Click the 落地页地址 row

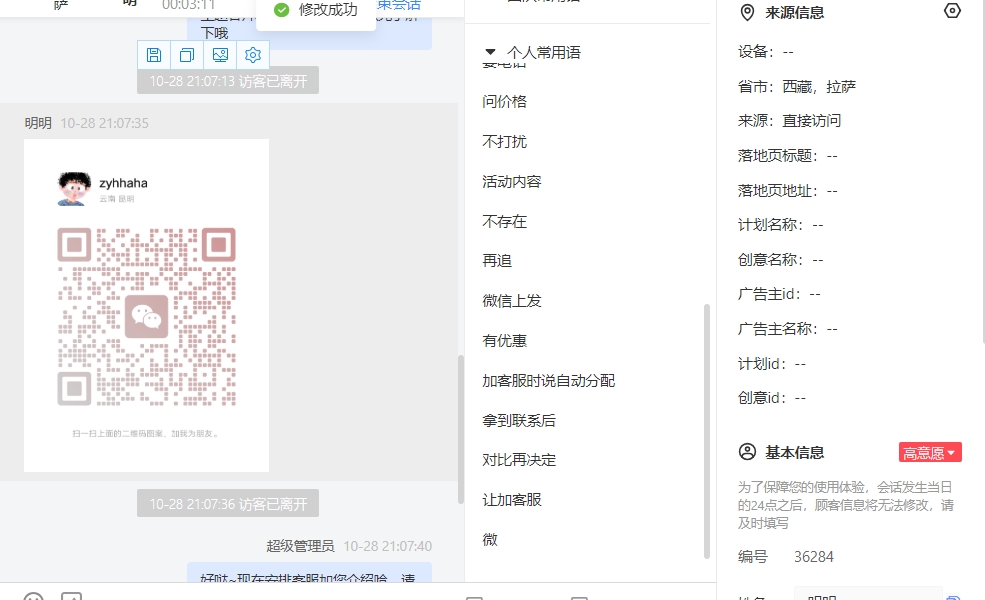[x=787, y=190]
